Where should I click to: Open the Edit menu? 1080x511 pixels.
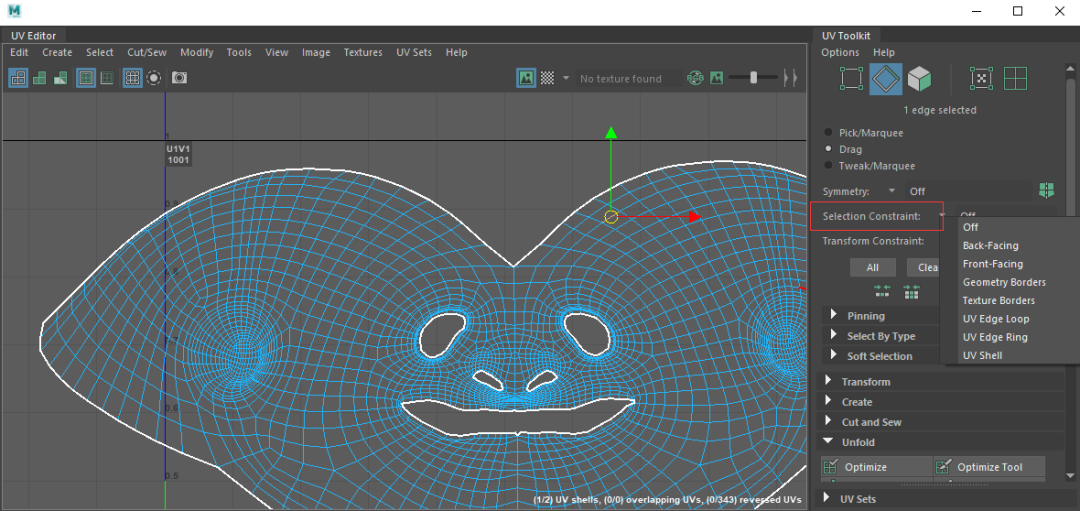(x=20, y=52)
